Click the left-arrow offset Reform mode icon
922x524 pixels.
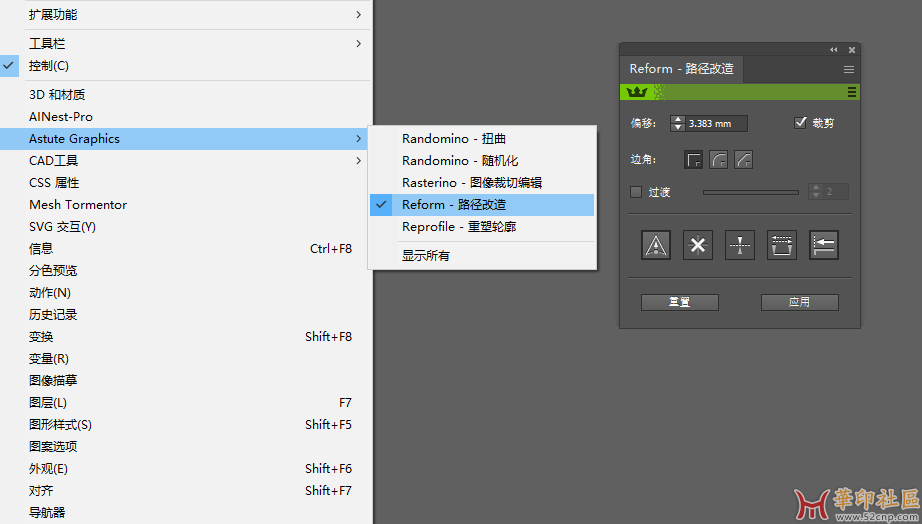[x=824, y=245]
